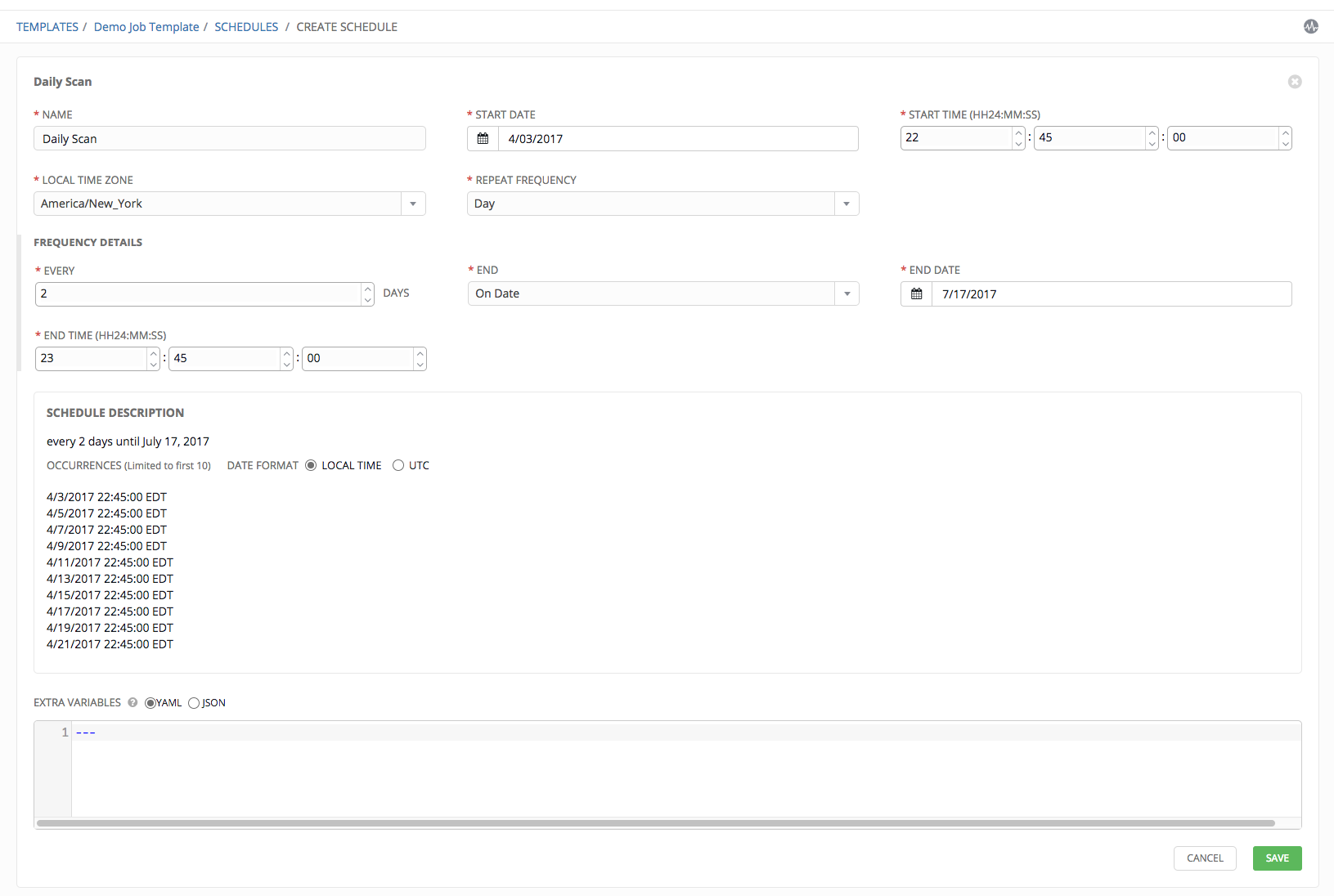Image resolution: width=1334 pixels, height=896 pixels.
Task: Go to Demo Job Template breadcrumb
Action: (x=146, y=27)
